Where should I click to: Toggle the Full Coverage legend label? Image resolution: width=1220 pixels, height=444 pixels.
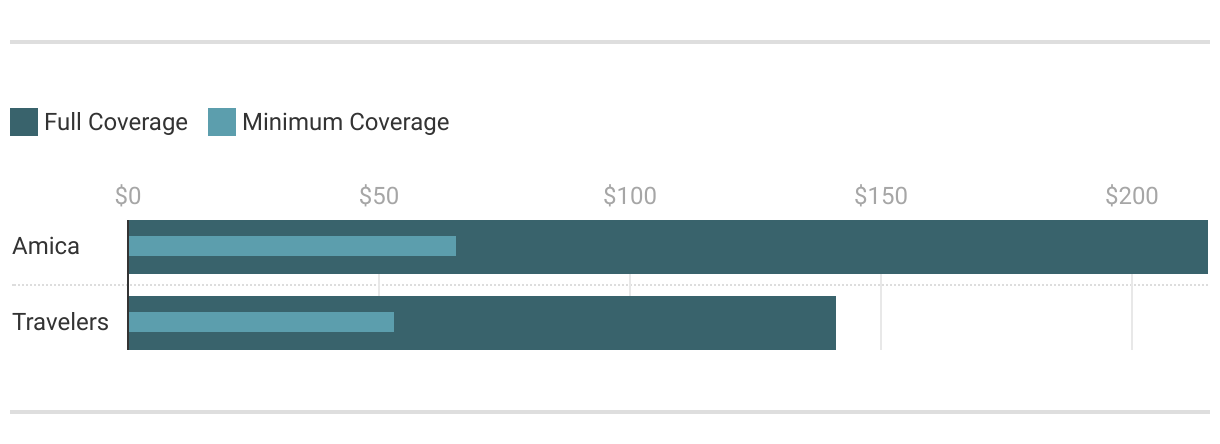click(x=115, y=123)
